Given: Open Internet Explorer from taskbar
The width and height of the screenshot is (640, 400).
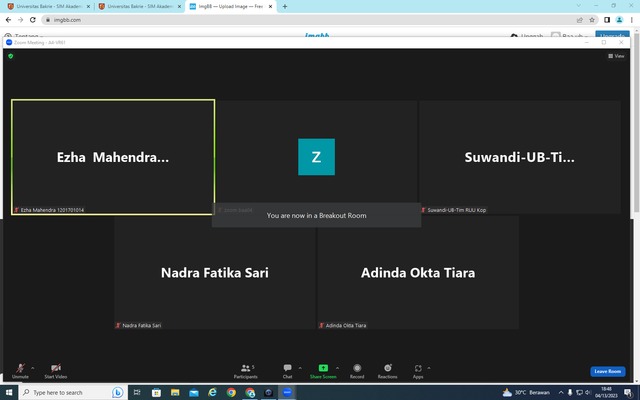Looking at the screenshot, I should pyautogui.click(x=212, y=392).
